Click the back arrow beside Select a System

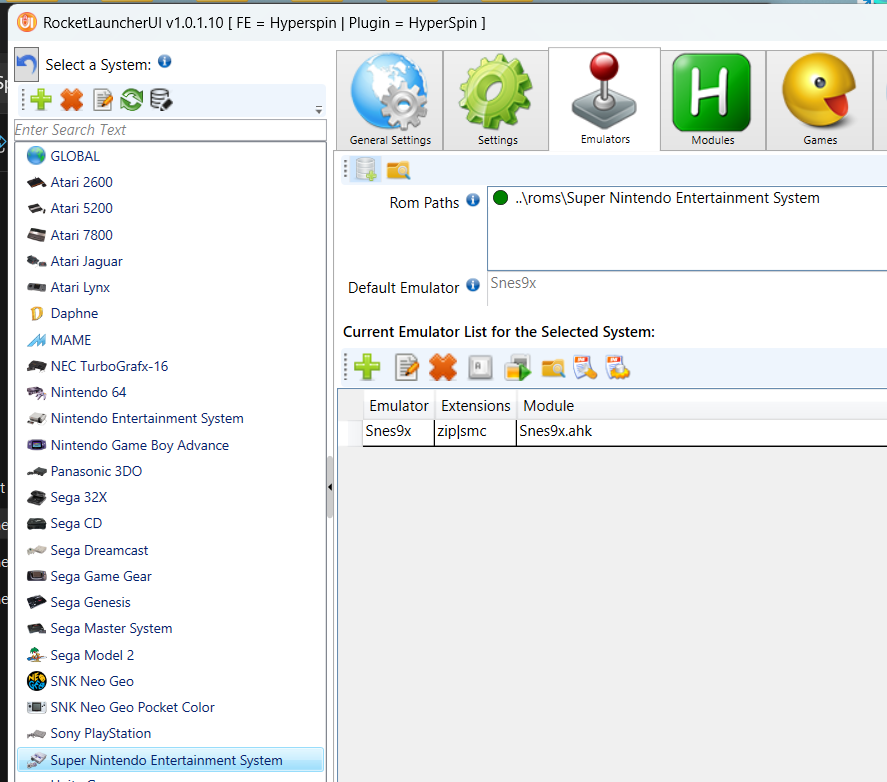pyautogui.click(x=27, y=65)
